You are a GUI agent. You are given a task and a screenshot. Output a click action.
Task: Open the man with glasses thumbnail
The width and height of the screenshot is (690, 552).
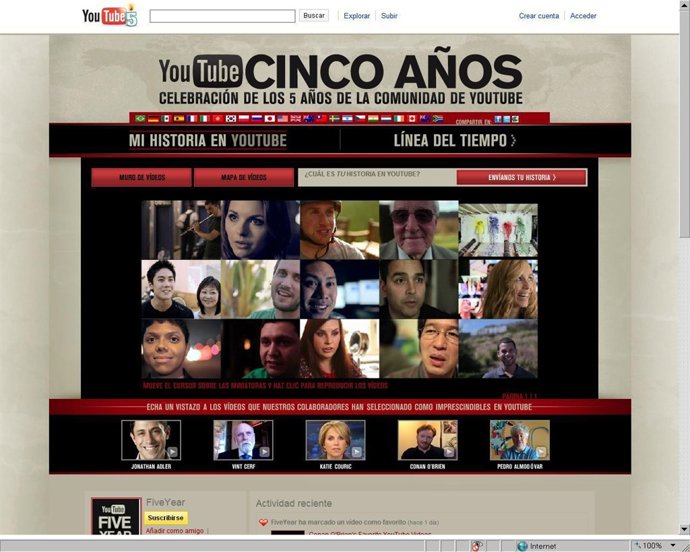[x=418, y=349]
